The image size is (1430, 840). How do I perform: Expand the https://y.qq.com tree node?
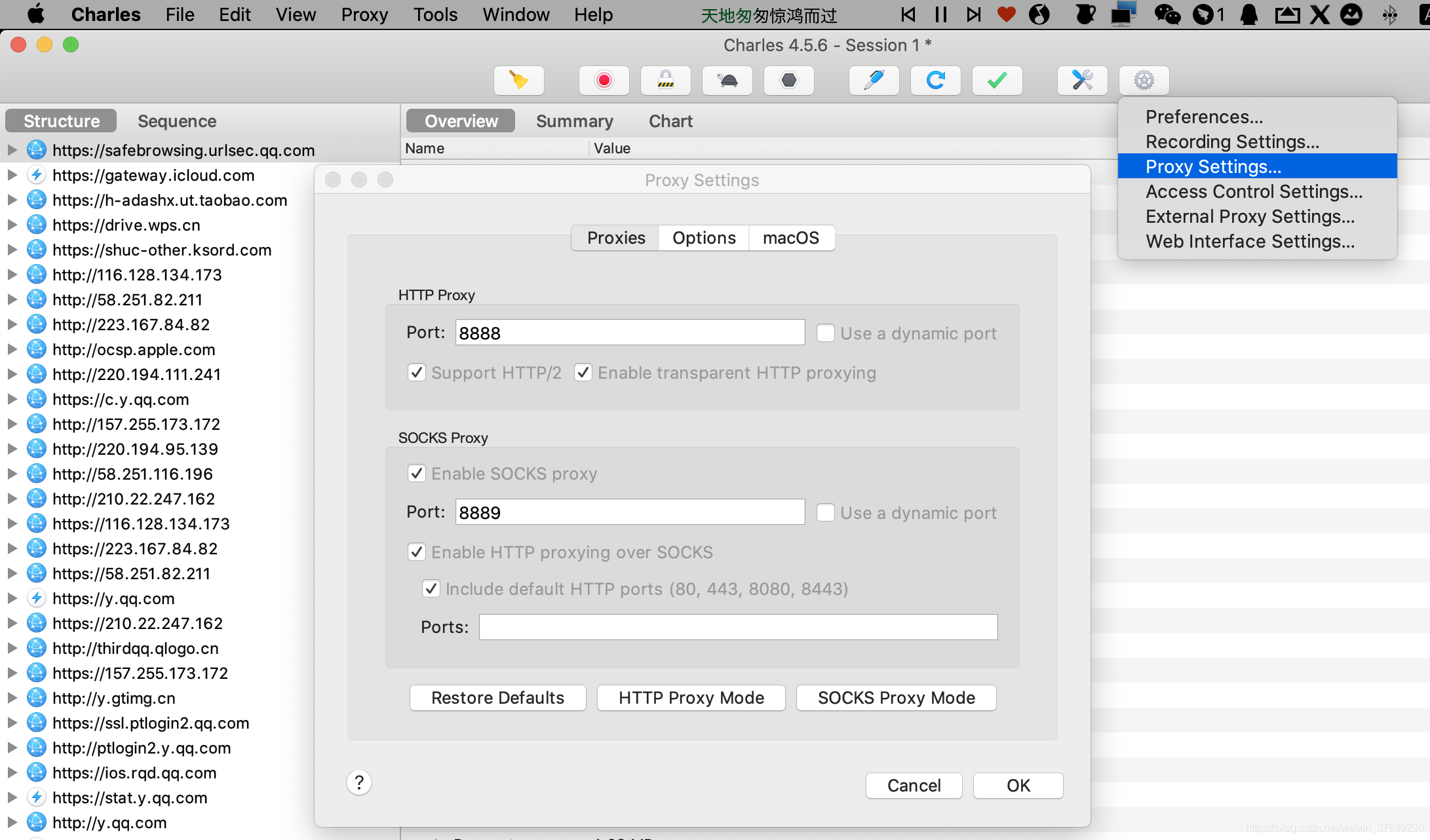tap(12, 599)
